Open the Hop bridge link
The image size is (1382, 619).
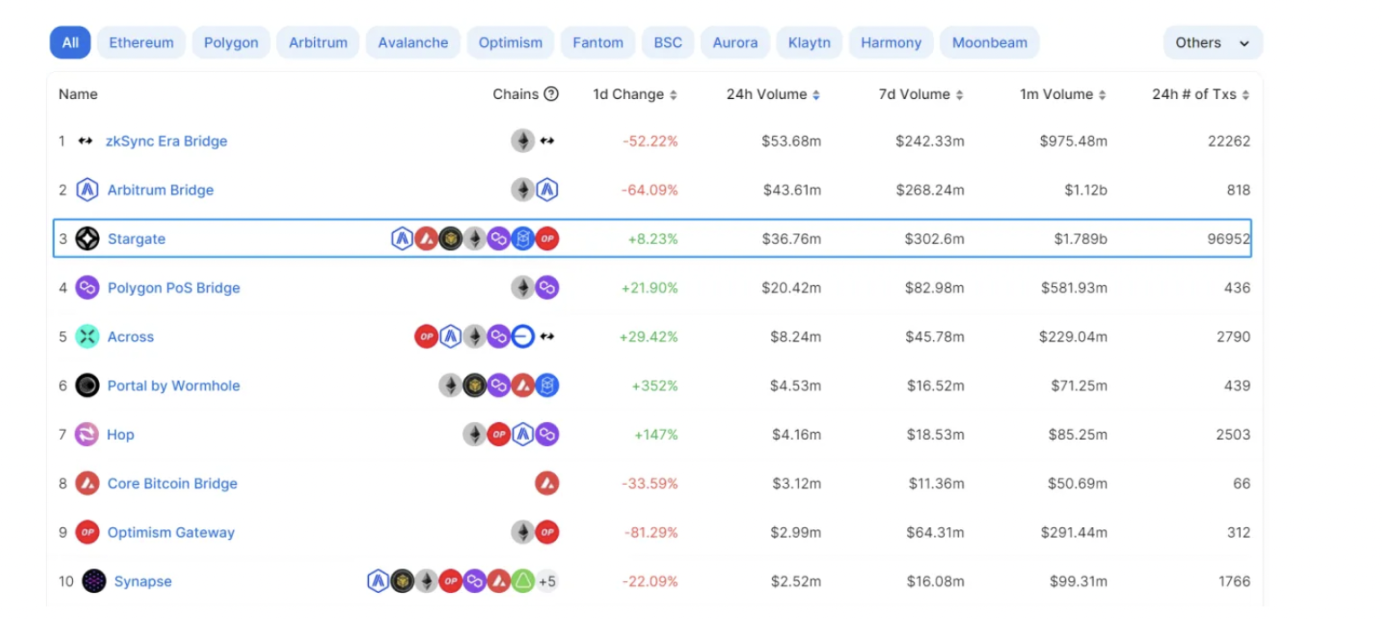(x=121, y=435)
